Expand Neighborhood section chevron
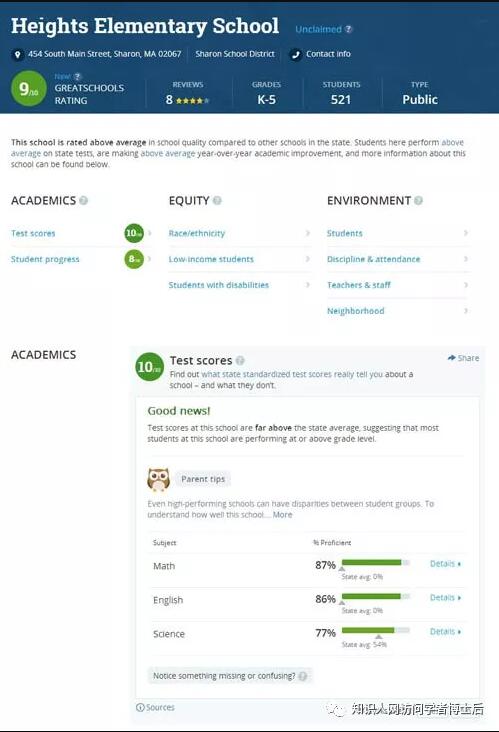Screen dimensions: 499x732 pos(465,311)
